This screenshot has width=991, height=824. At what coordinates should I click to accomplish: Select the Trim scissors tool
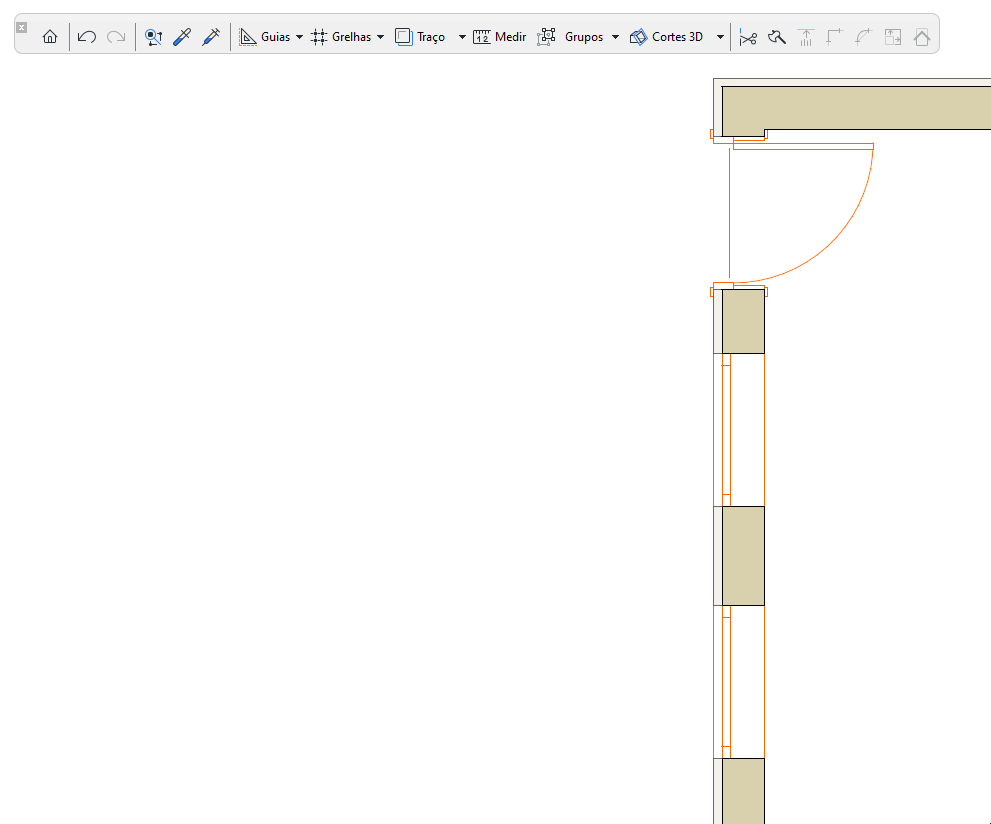click(748, 36)
